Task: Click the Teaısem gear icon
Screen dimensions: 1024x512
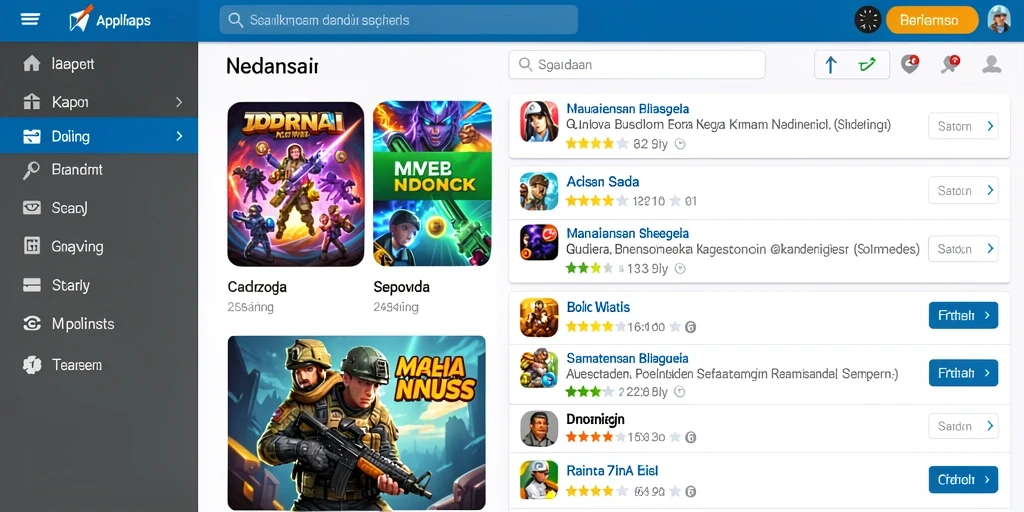Action: pos(31,364)
